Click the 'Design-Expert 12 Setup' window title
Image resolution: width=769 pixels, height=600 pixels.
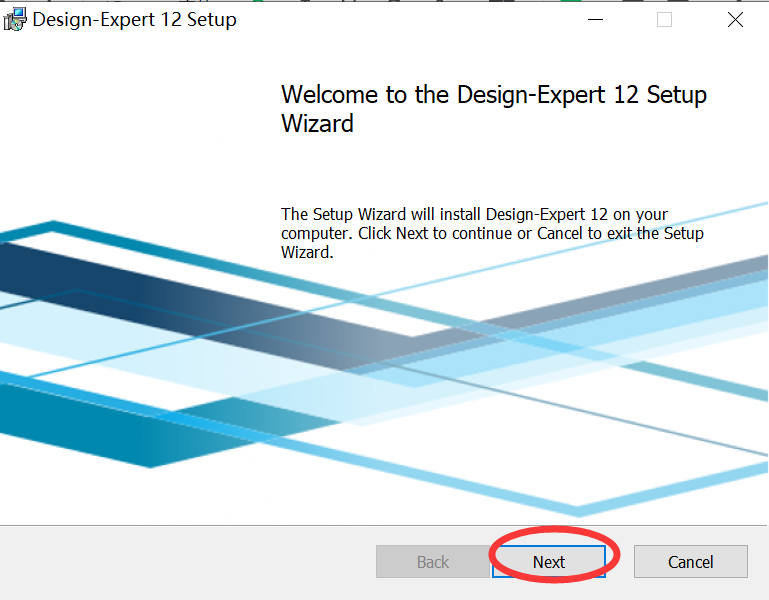click(134, 20)
